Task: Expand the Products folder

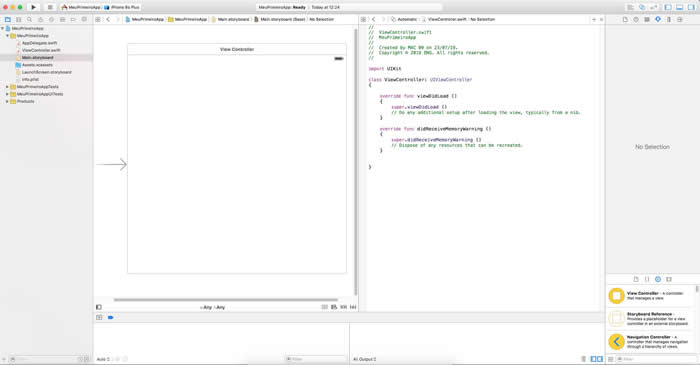Action: click(x=7, y=101)
